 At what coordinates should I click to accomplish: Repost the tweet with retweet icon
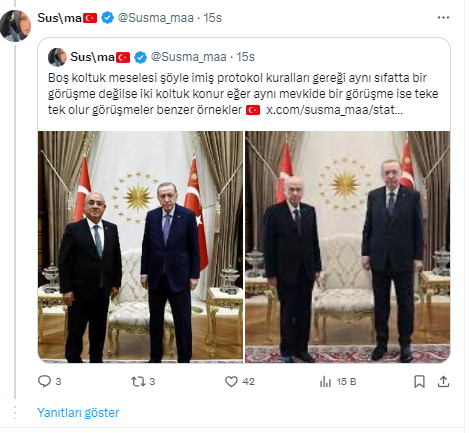pyautogui.click(x=137, y=381)
